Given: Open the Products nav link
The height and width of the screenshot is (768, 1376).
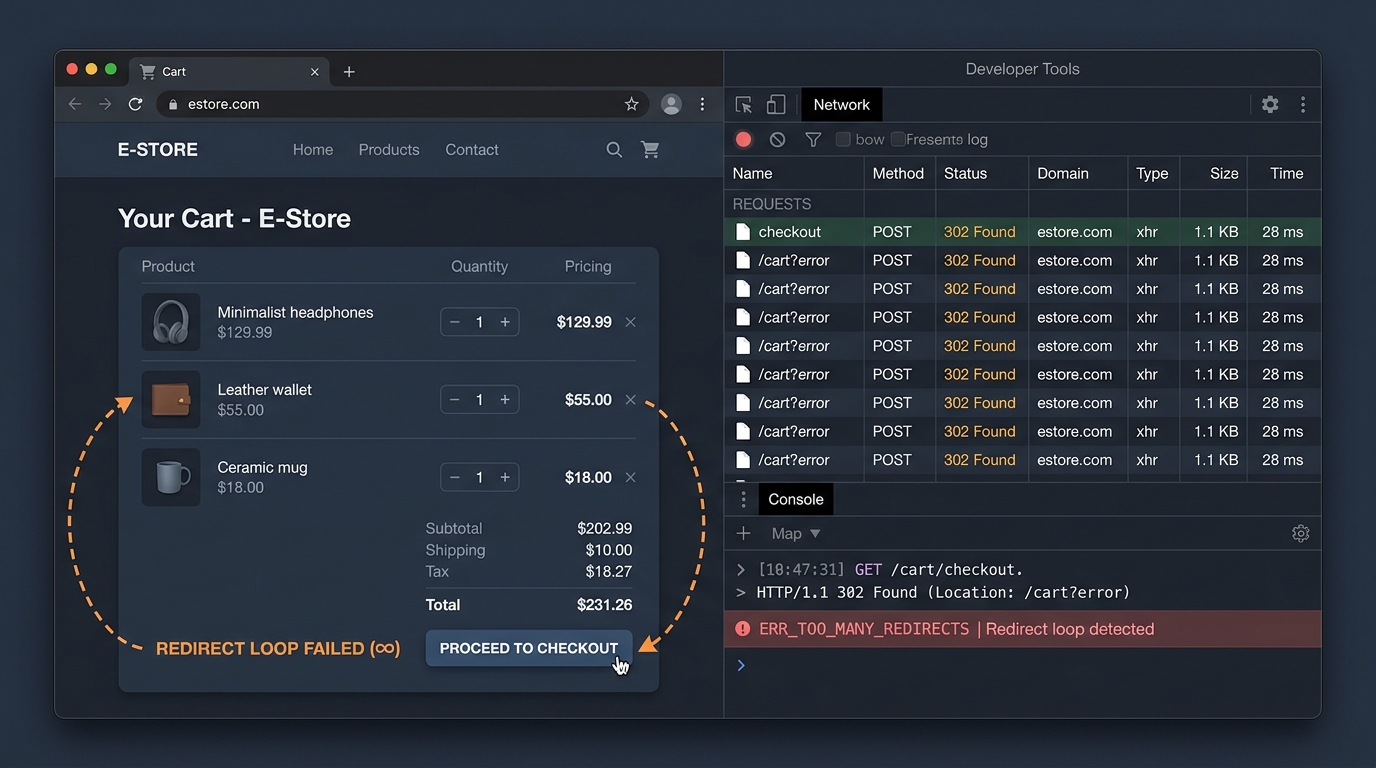Looking at the screenshot, I should pos(389,150).
